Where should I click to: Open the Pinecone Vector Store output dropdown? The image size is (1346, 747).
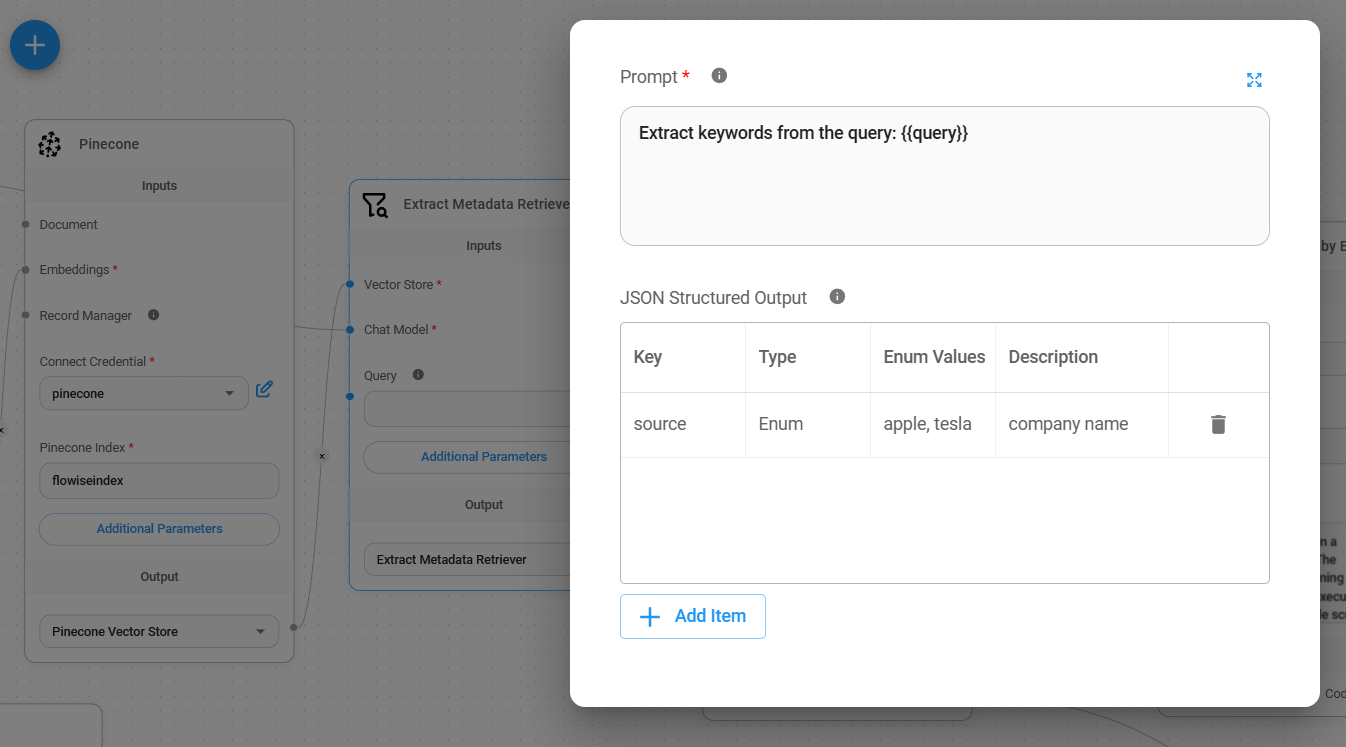point(159,632)
